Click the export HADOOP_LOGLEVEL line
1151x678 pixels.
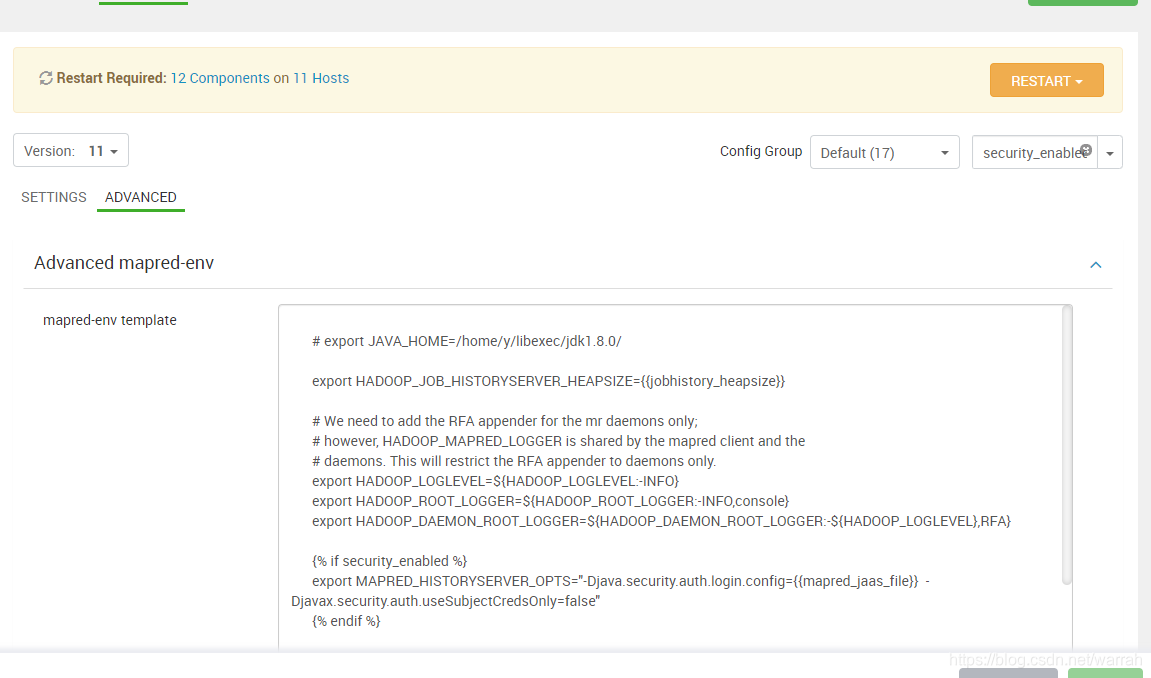[x=495, y=481]
